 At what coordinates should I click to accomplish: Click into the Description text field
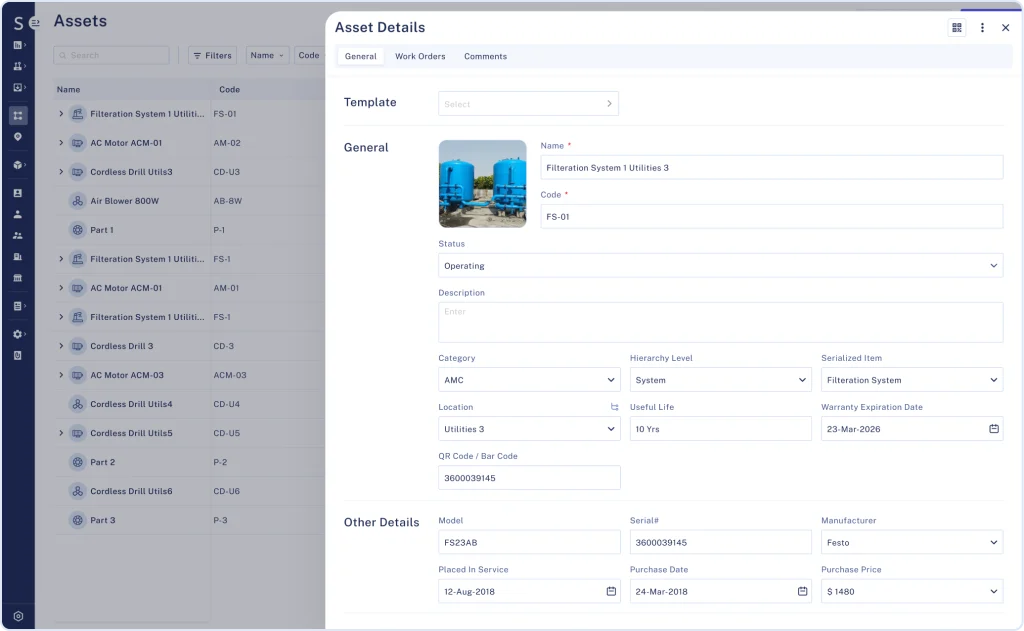[720, 322]
